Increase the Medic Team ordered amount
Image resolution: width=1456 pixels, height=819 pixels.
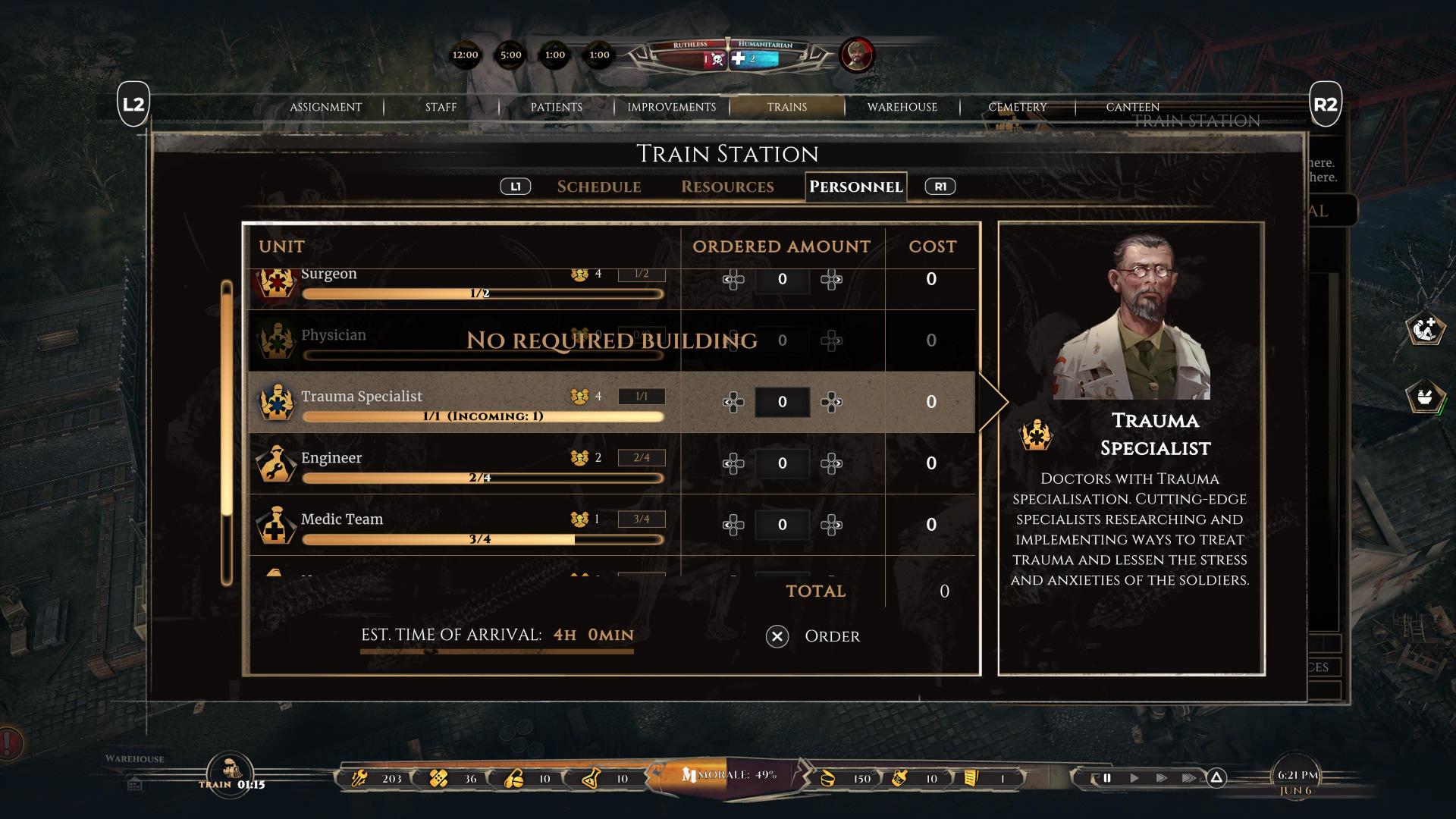click(831, 525)
